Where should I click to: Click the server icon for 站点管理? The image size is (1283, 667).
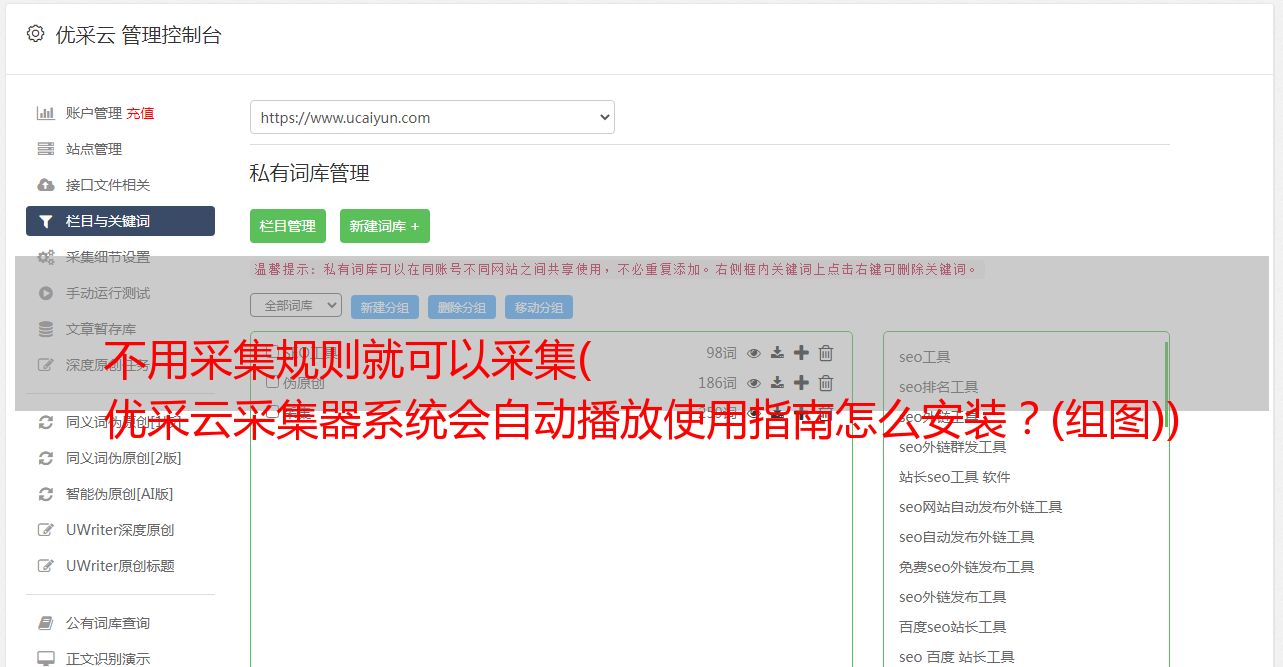coord(45,149)
